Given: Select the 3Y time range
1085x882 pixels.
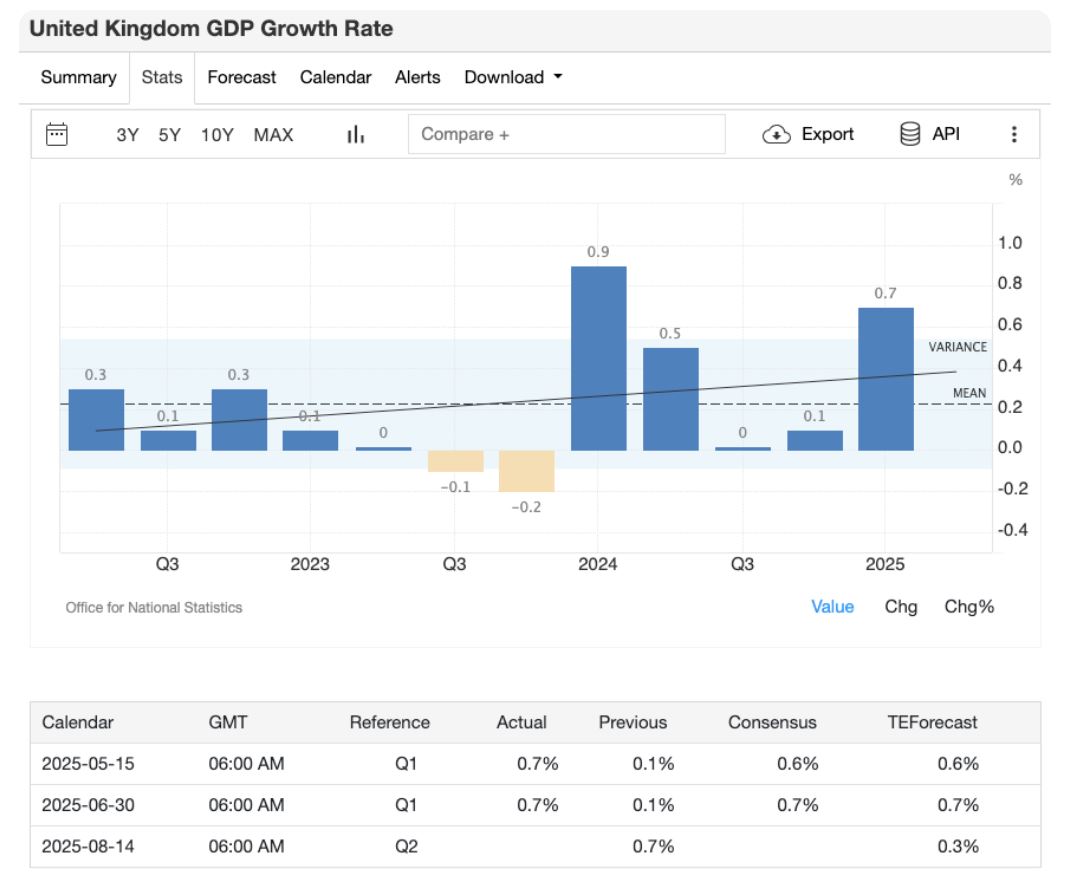Looking at the screenshot, I should (x=127, y=135).
